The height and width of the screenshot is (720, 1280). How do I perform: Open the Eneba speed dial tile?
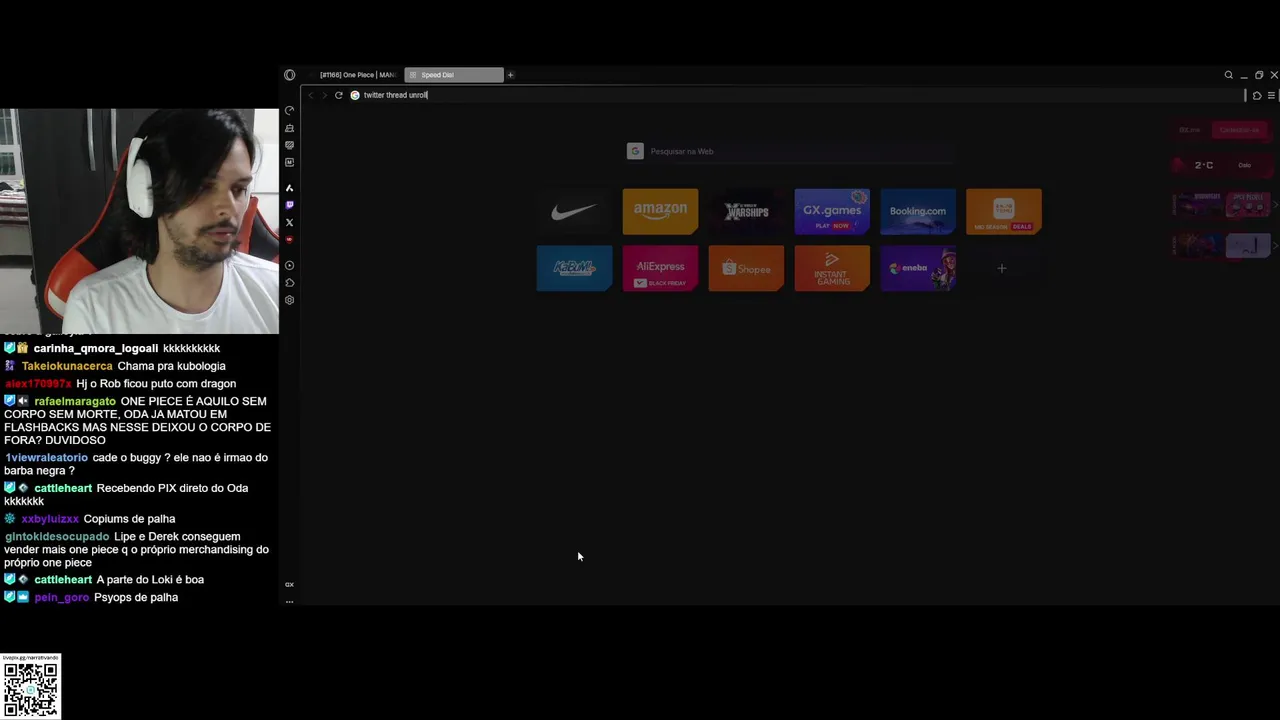click(918, 268)
